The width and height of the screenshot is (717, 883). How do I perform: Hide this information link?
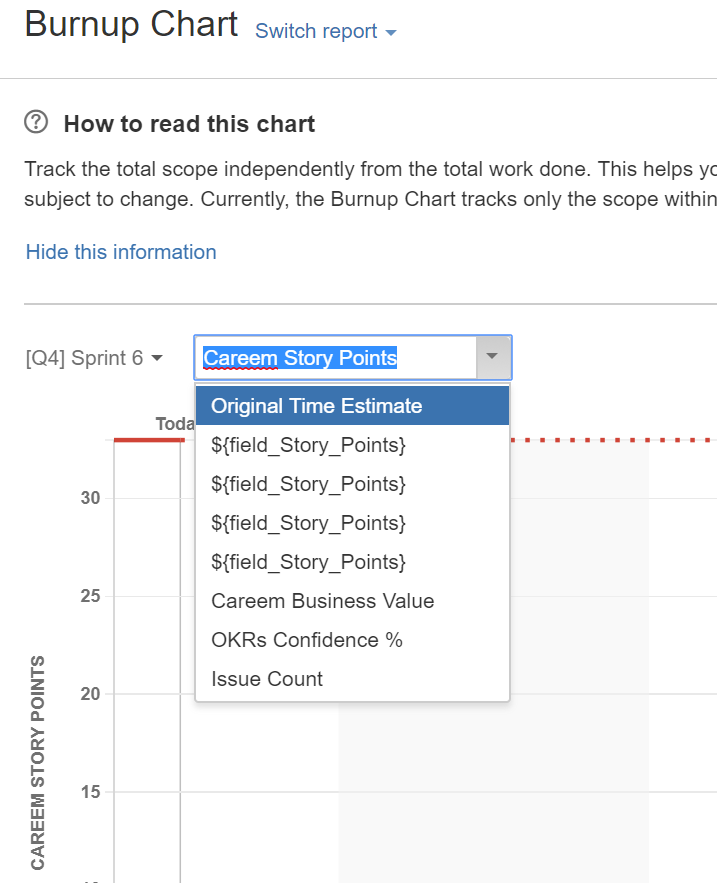click(121, 252)
